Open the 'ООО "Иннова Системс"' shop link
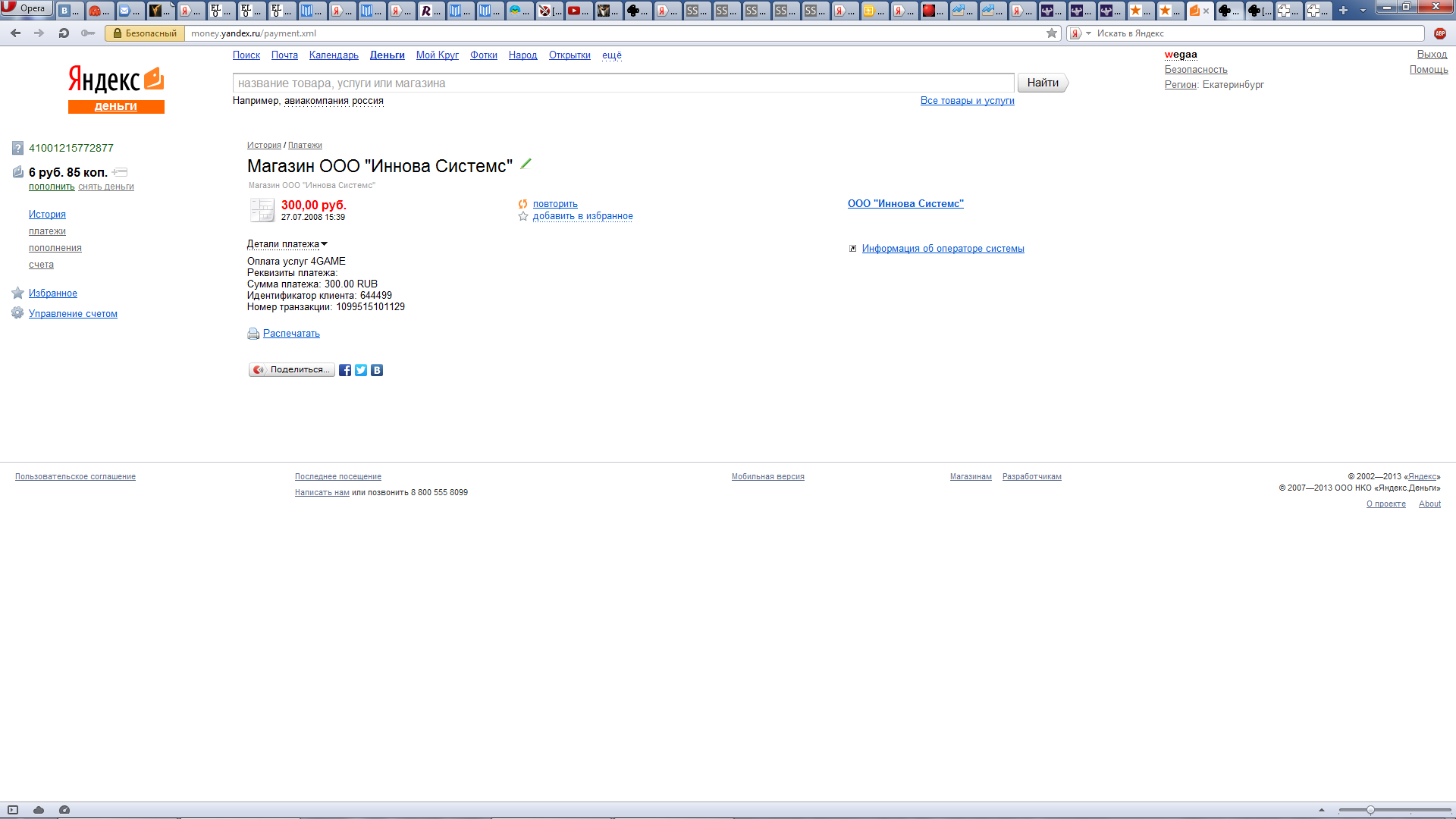 [x=905, y=203]
